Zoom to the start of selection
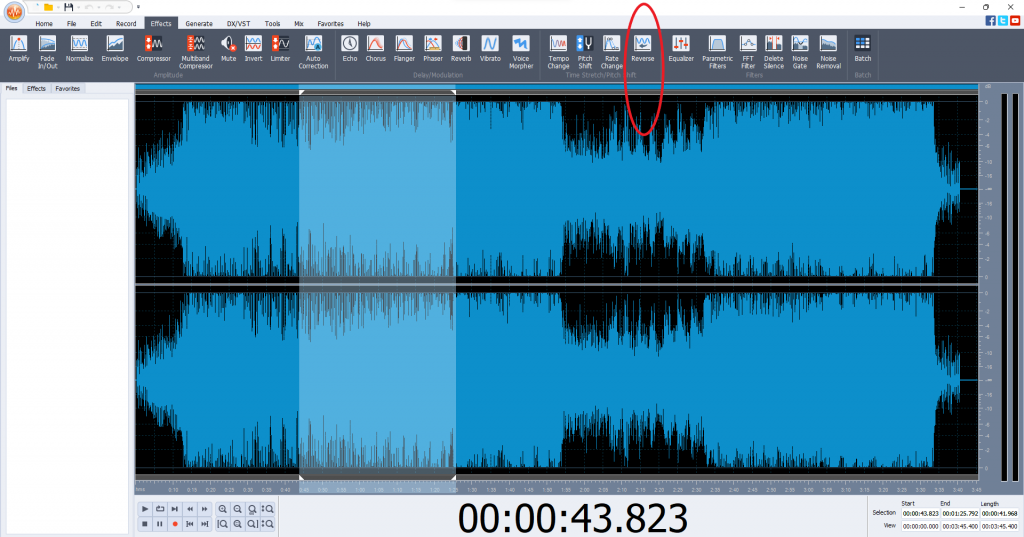The image size is (1024, 537). click(x=223, y=524)
